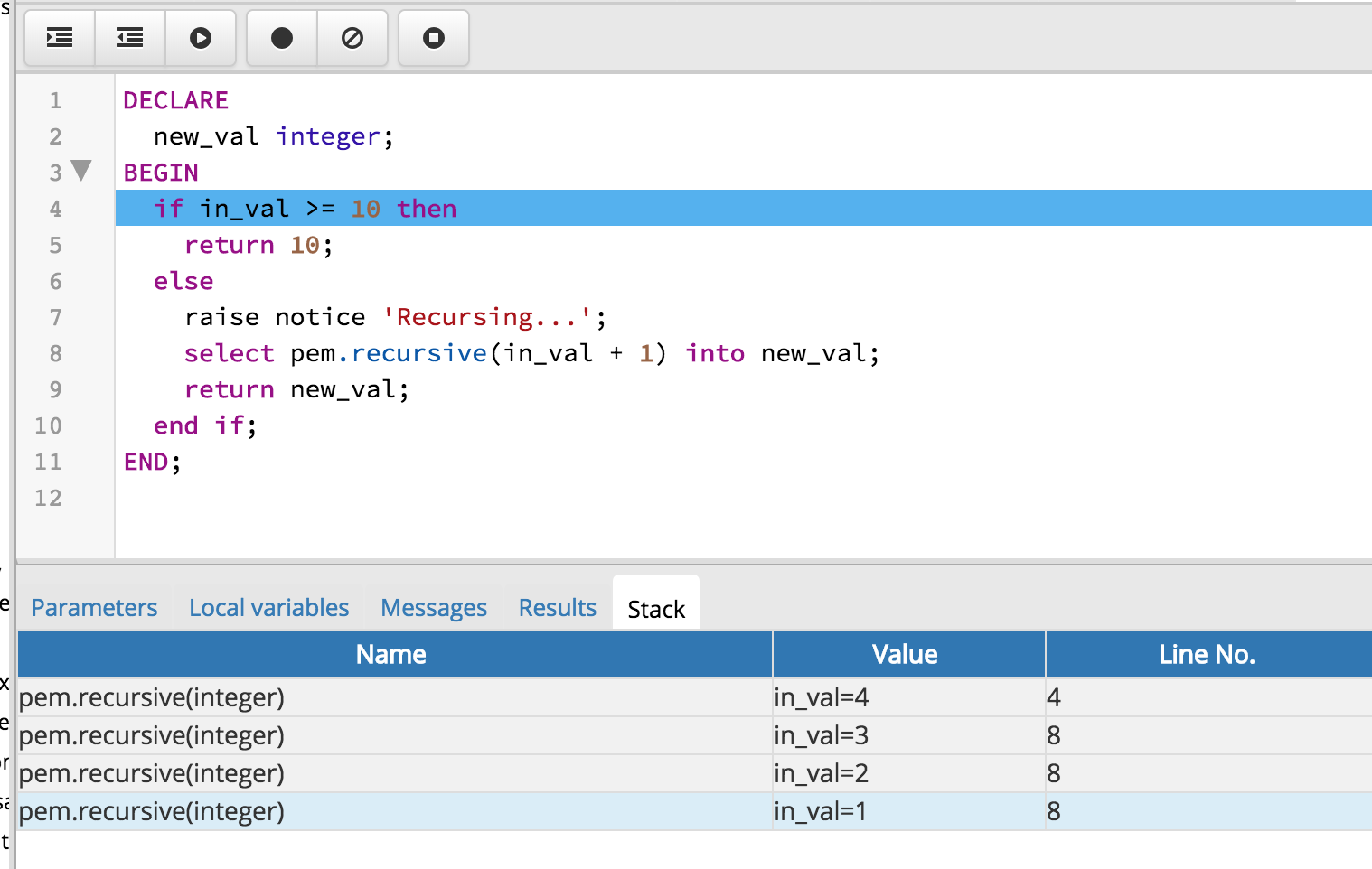Screen dimensions: 1372x869
Task: Stop debugging with the stop icon
Action: point(434,38)
